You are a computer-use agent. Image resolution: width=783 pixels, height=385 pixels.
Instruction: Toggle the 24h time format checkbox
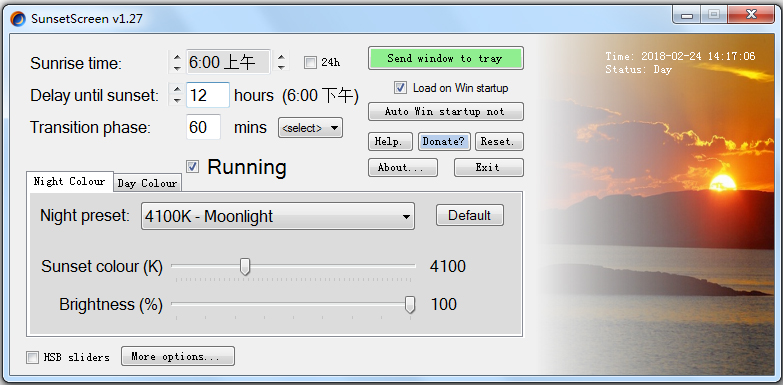(310, 62)
